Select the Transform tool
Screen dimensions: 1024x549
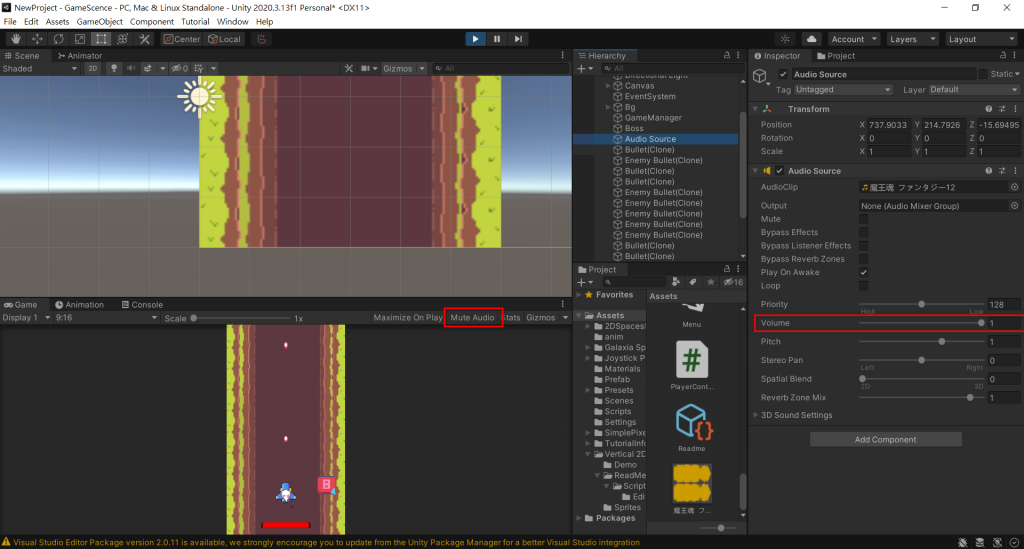click(x=123, y=39)
